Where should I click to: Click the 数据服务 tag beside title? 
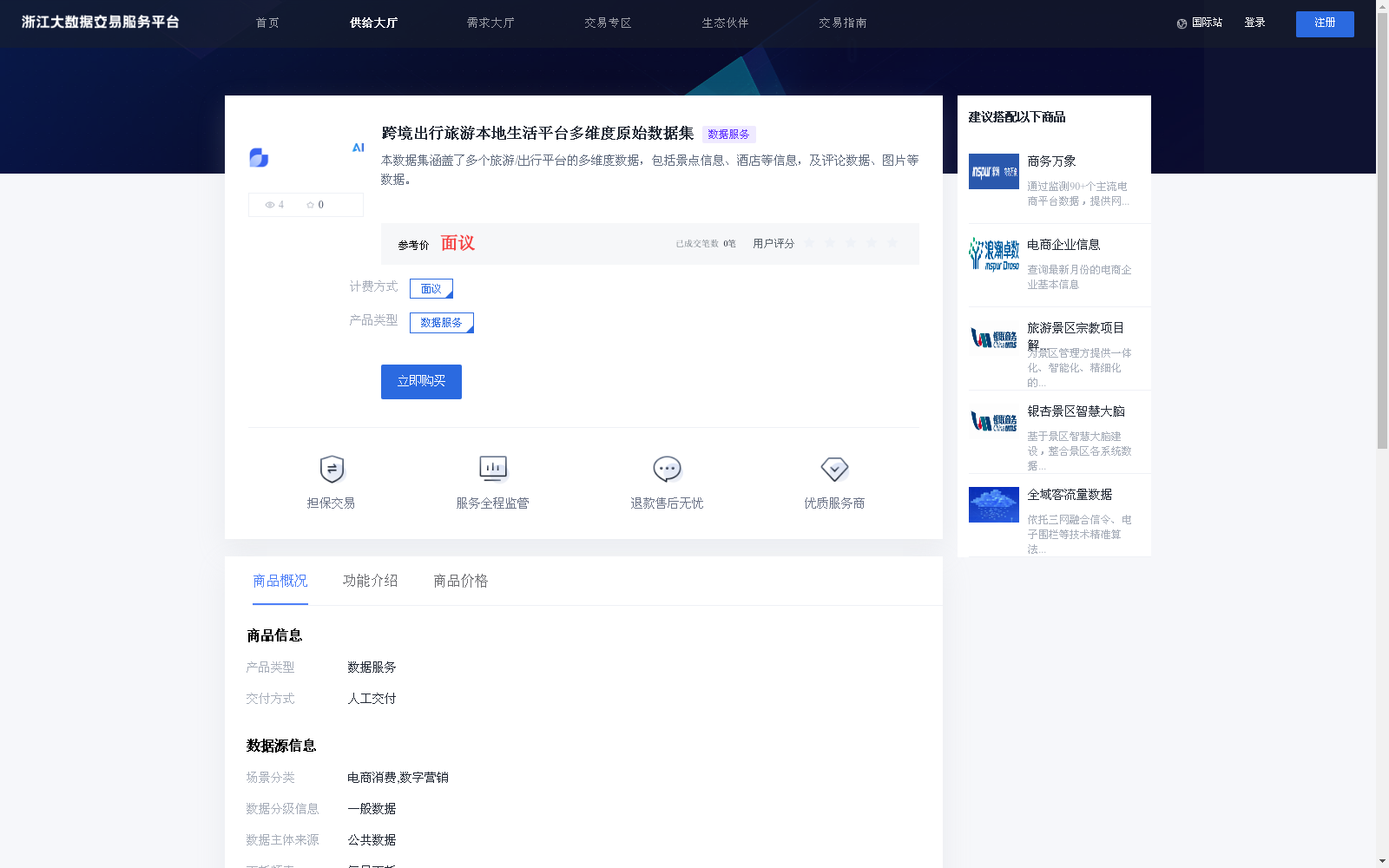point(728,135)
